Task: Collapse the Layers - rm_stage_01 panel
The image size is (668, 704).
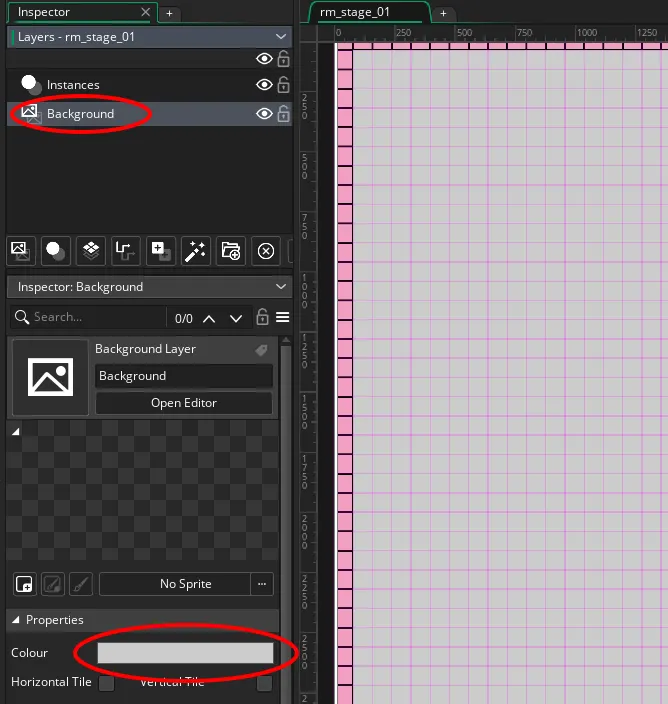Action: click(281, 36)
